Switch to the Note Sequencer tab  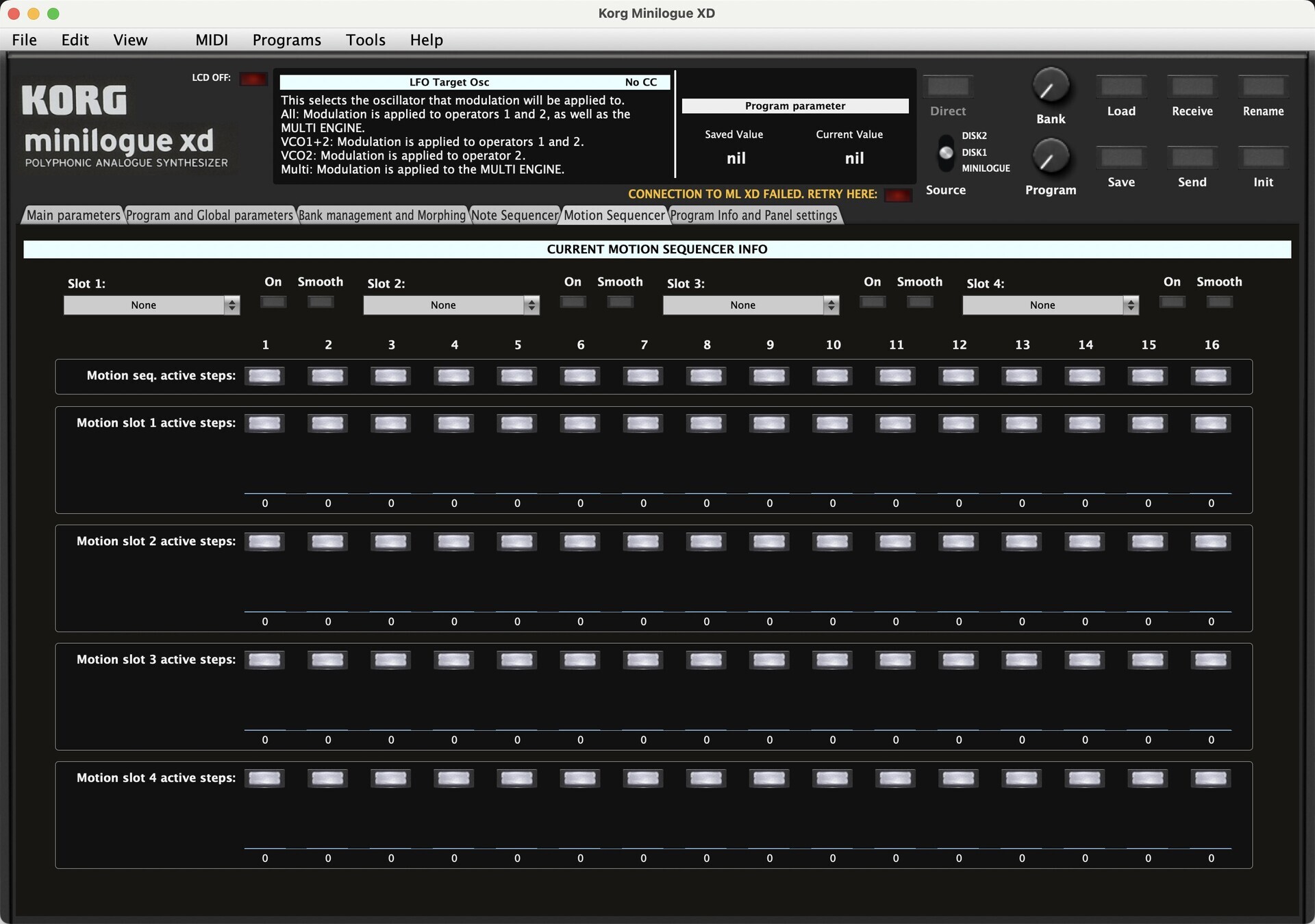point(515,215)
